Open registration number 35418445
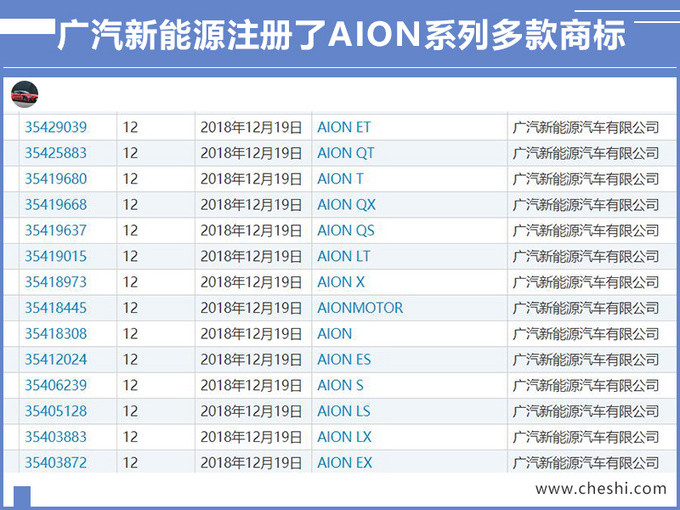680x510 pixels. pyautogui.click(x=56, y=308)
